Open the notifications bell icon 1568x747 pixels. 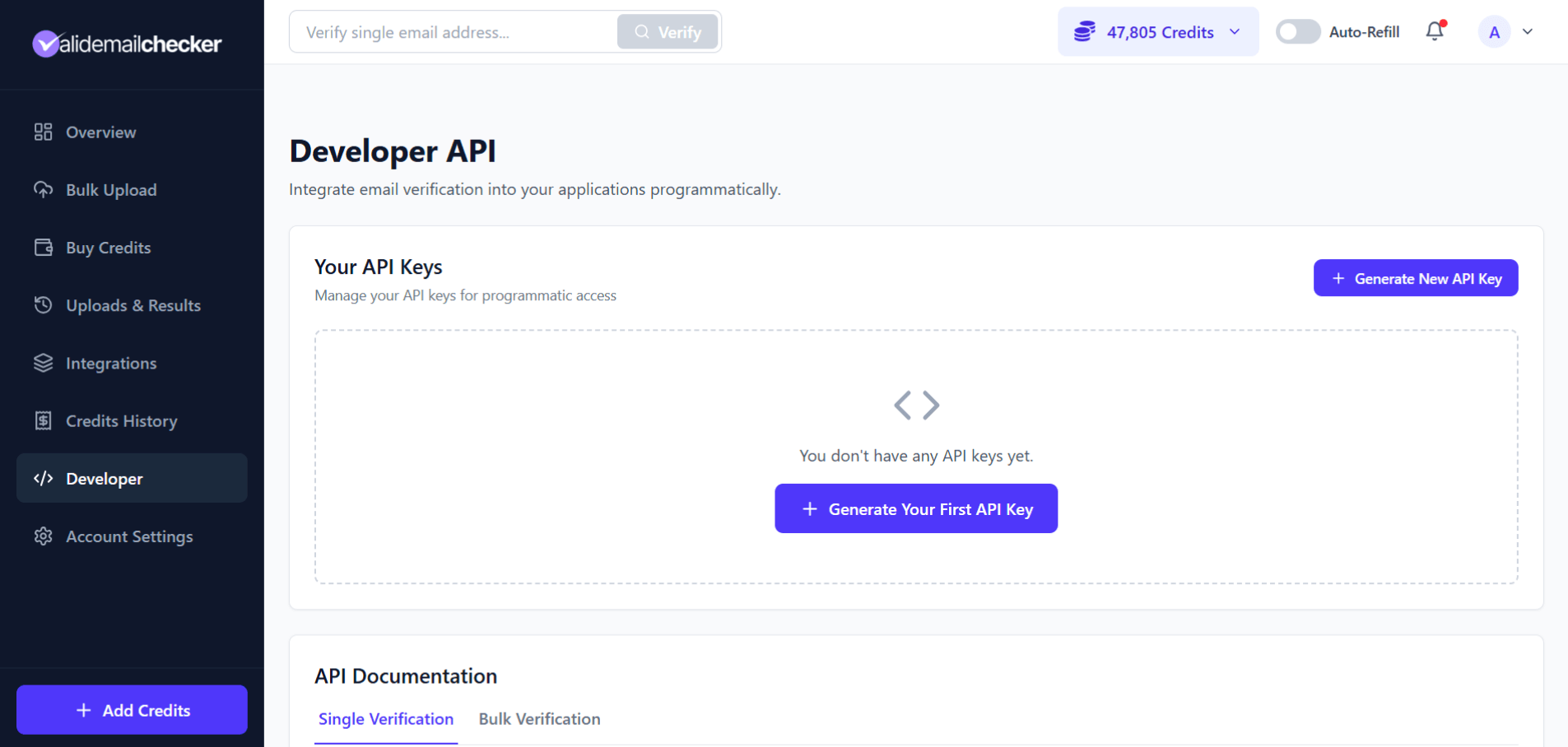(1434, 31)
